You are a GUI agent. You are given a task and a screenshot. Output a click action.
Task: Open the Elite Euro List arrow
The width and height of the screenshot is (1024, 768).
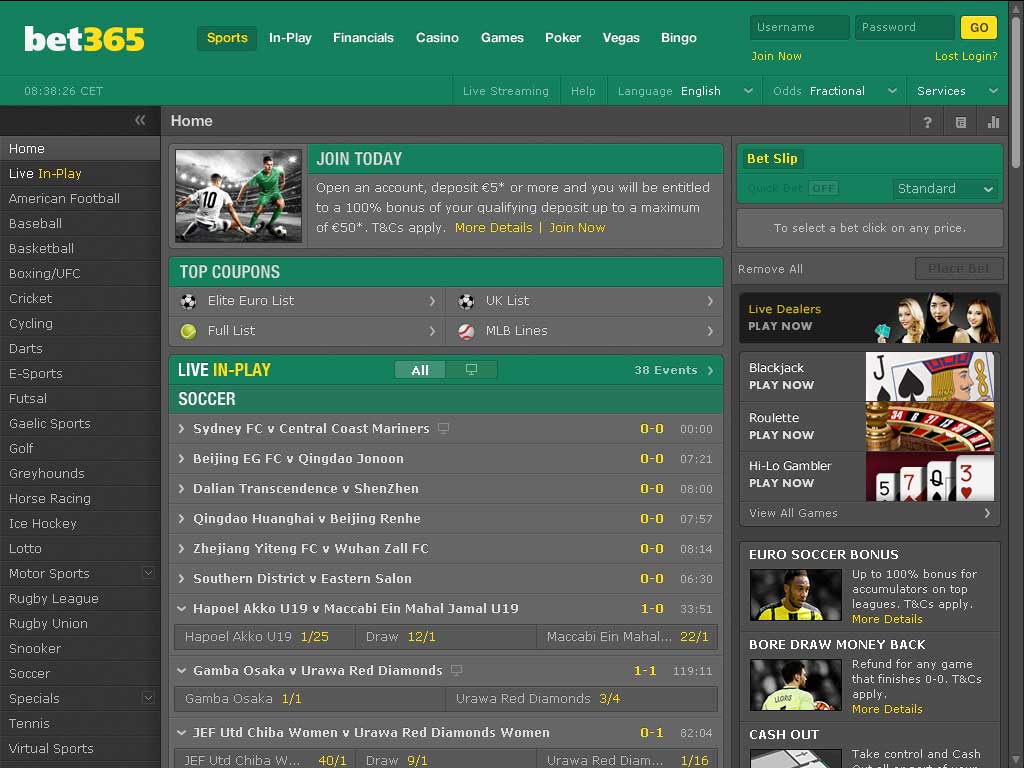pos(432,301)
